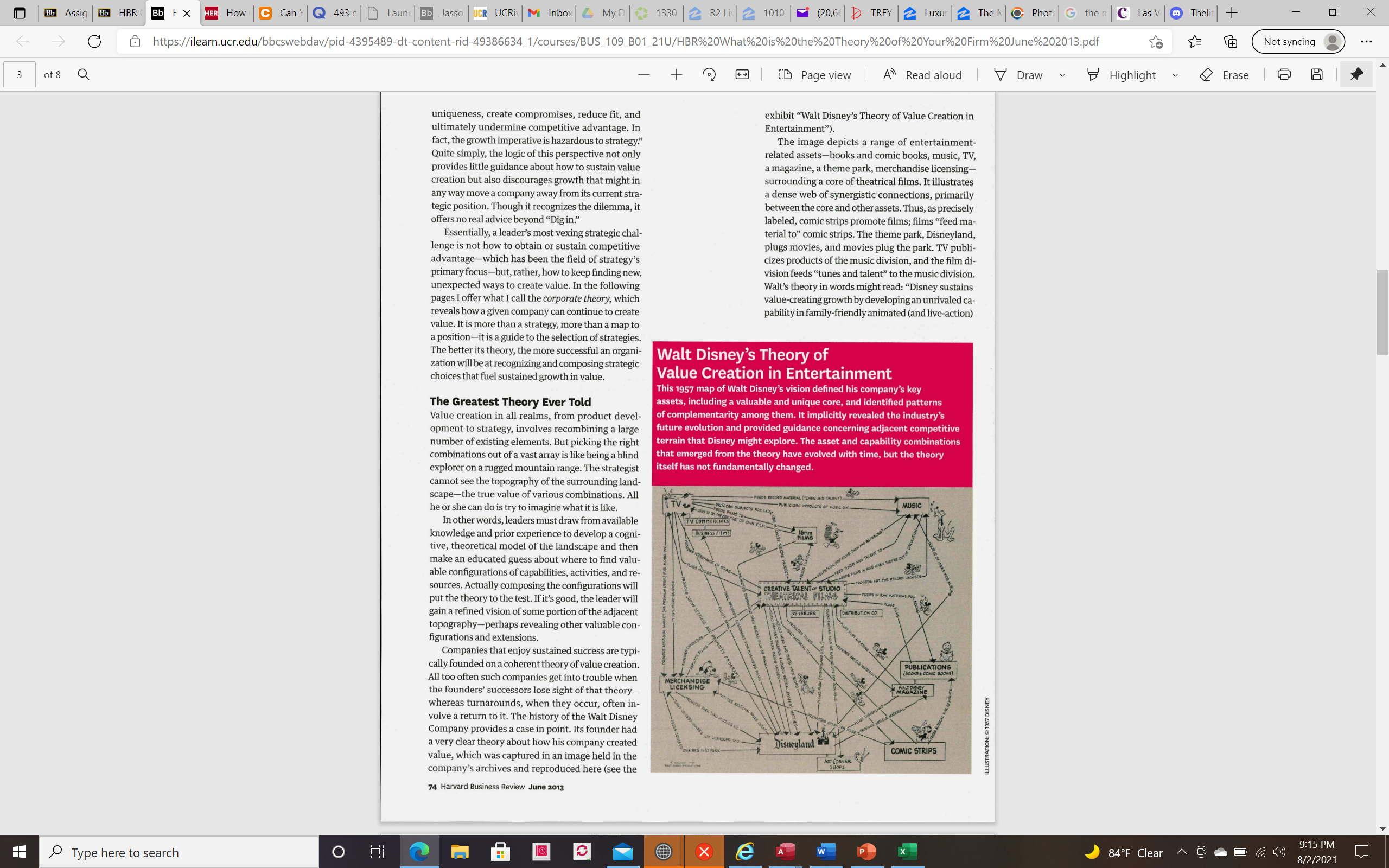Click the Rotate page icon
Screen dimensions: 1389x868
[x=709, y=75]
